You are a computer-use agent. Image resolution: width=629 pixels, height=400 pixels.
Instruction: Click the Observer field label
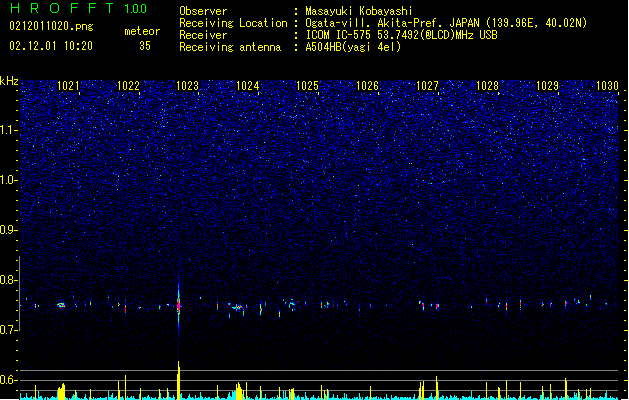coord(203,11)
